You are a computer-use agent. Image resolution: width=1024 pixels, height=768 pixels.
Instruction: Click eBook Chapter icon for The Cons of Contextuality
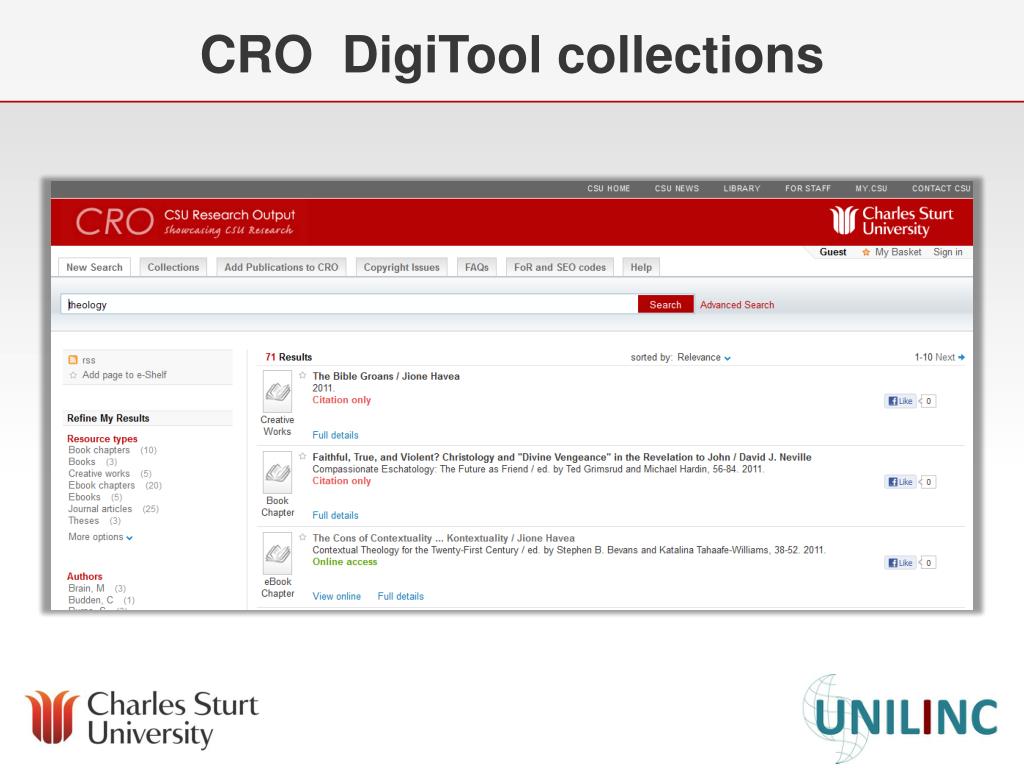[278, 553]
